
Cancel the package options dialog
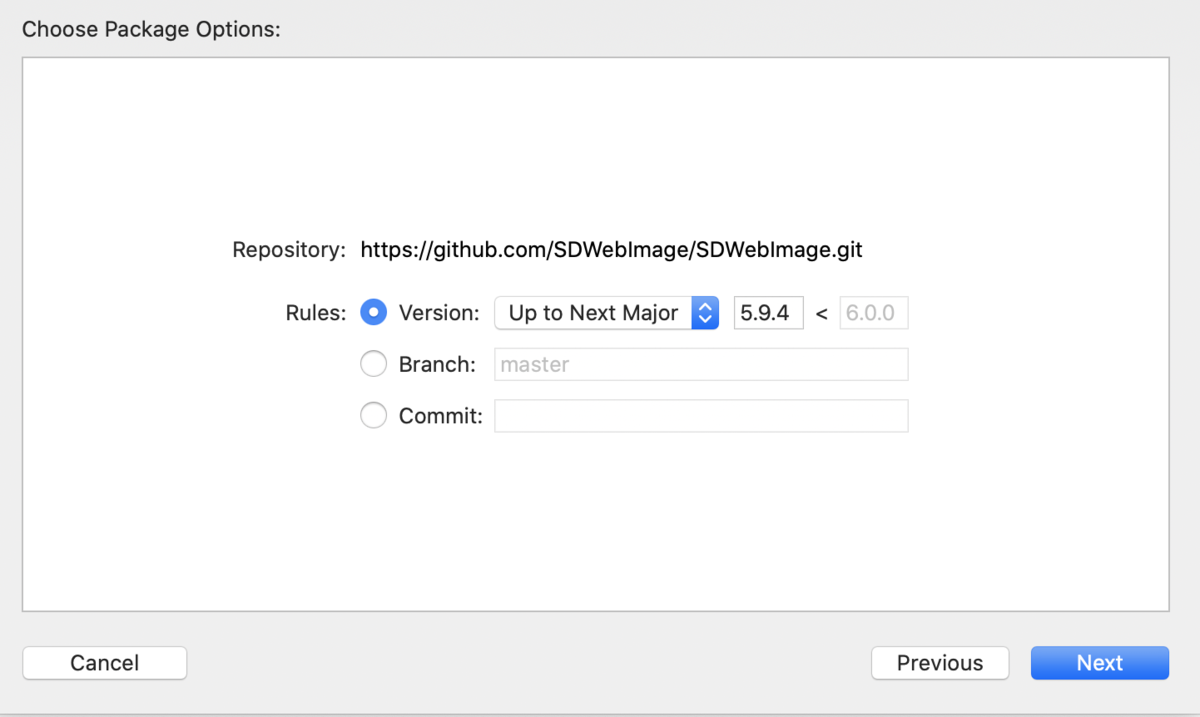point(105,663)
